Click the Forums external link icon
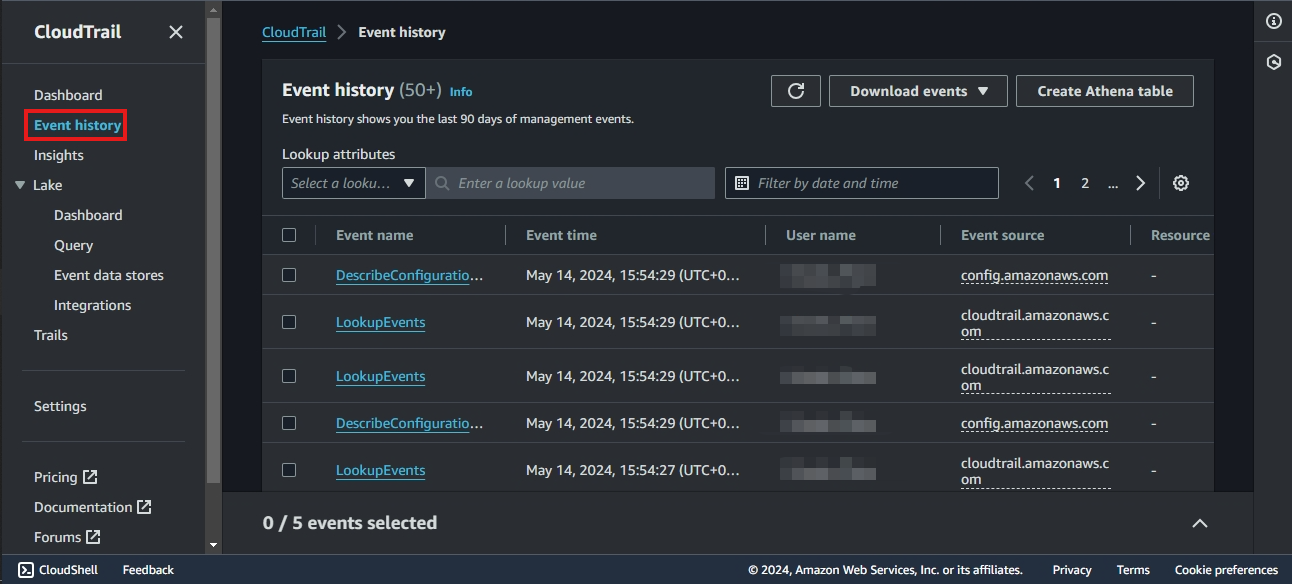This screenshot has height=584, width=1292. [x=93, y=537]
